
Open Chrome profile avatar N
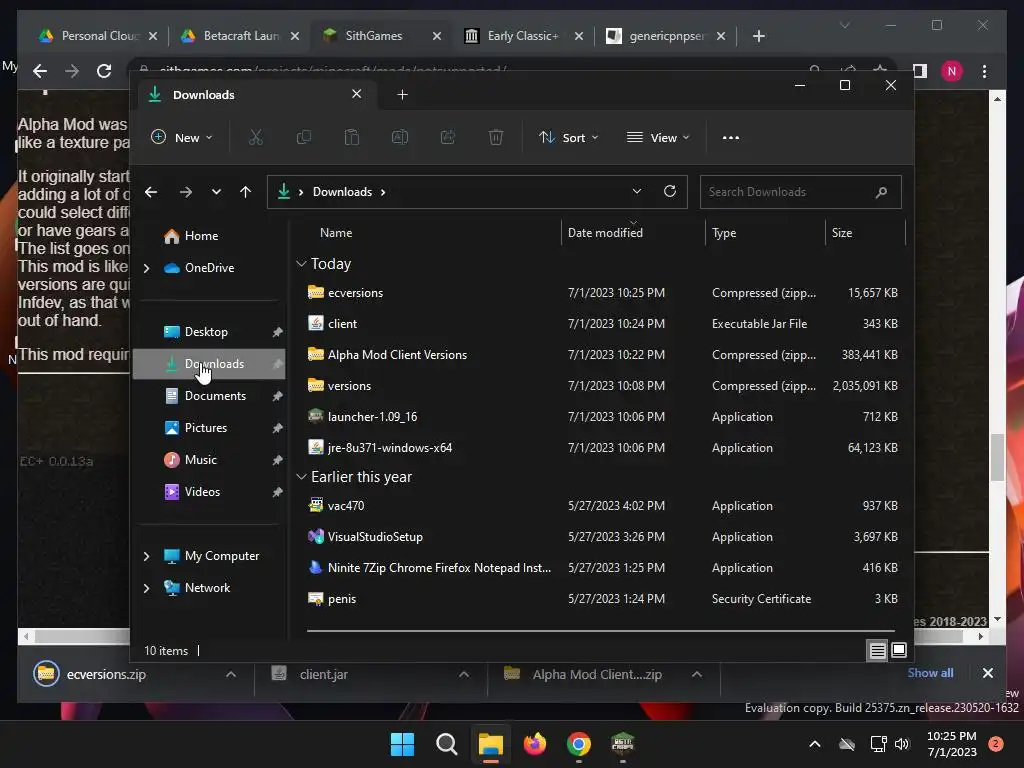pyautogui.click(x=952, y=71)
